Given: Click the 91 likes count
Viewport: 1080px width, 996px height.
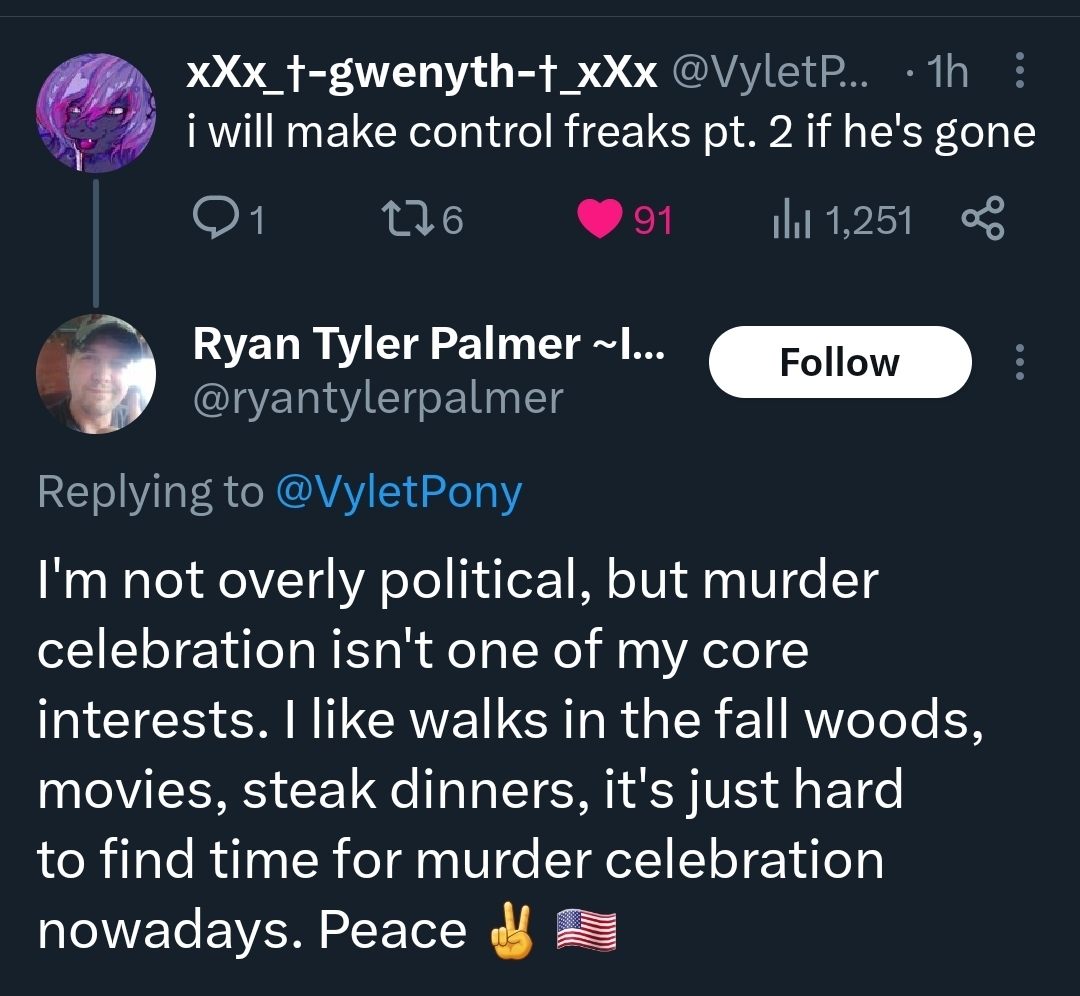Looking at the screenshot, I should [653, 220].
